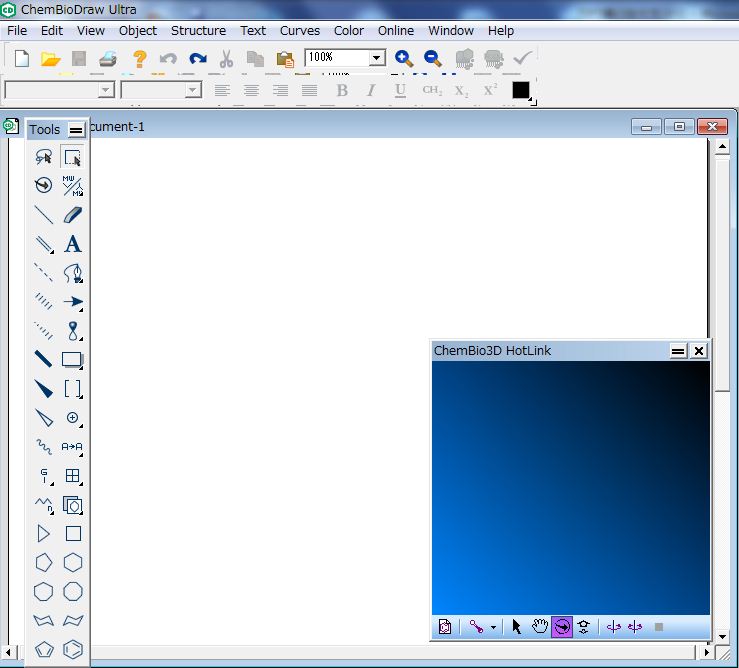The width and height of the screenshot is (739, 668).
Task: Select the Cyclobutane ring tool
Action: click(x=73, y=534)
